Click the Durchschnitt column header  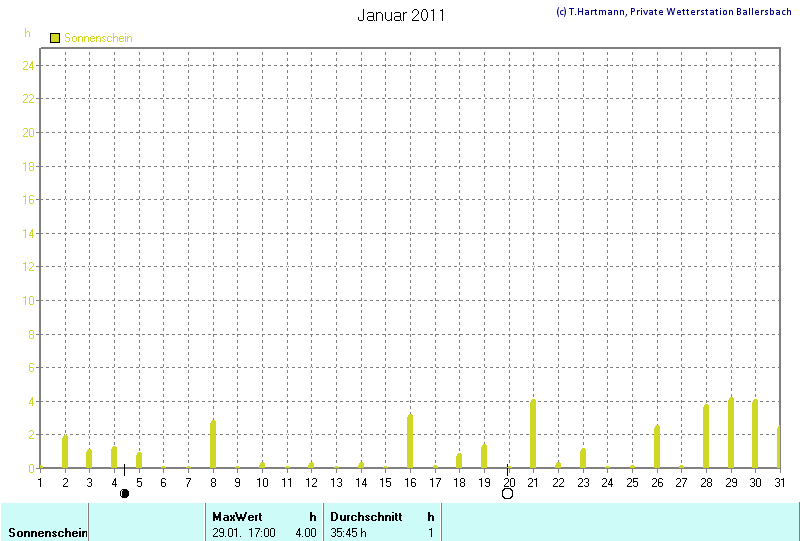pos(366,517)
